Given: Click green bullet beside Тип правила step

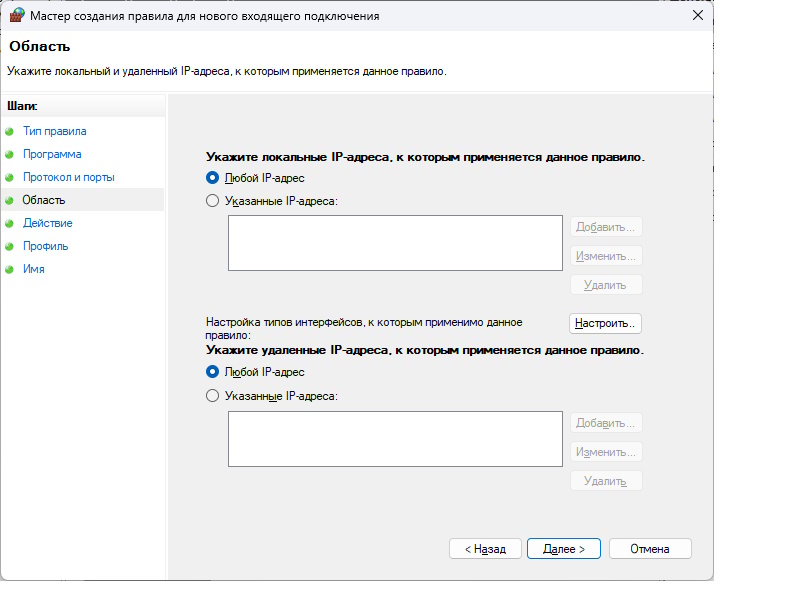Looking at the screenshot, I should tap(10, 131).
